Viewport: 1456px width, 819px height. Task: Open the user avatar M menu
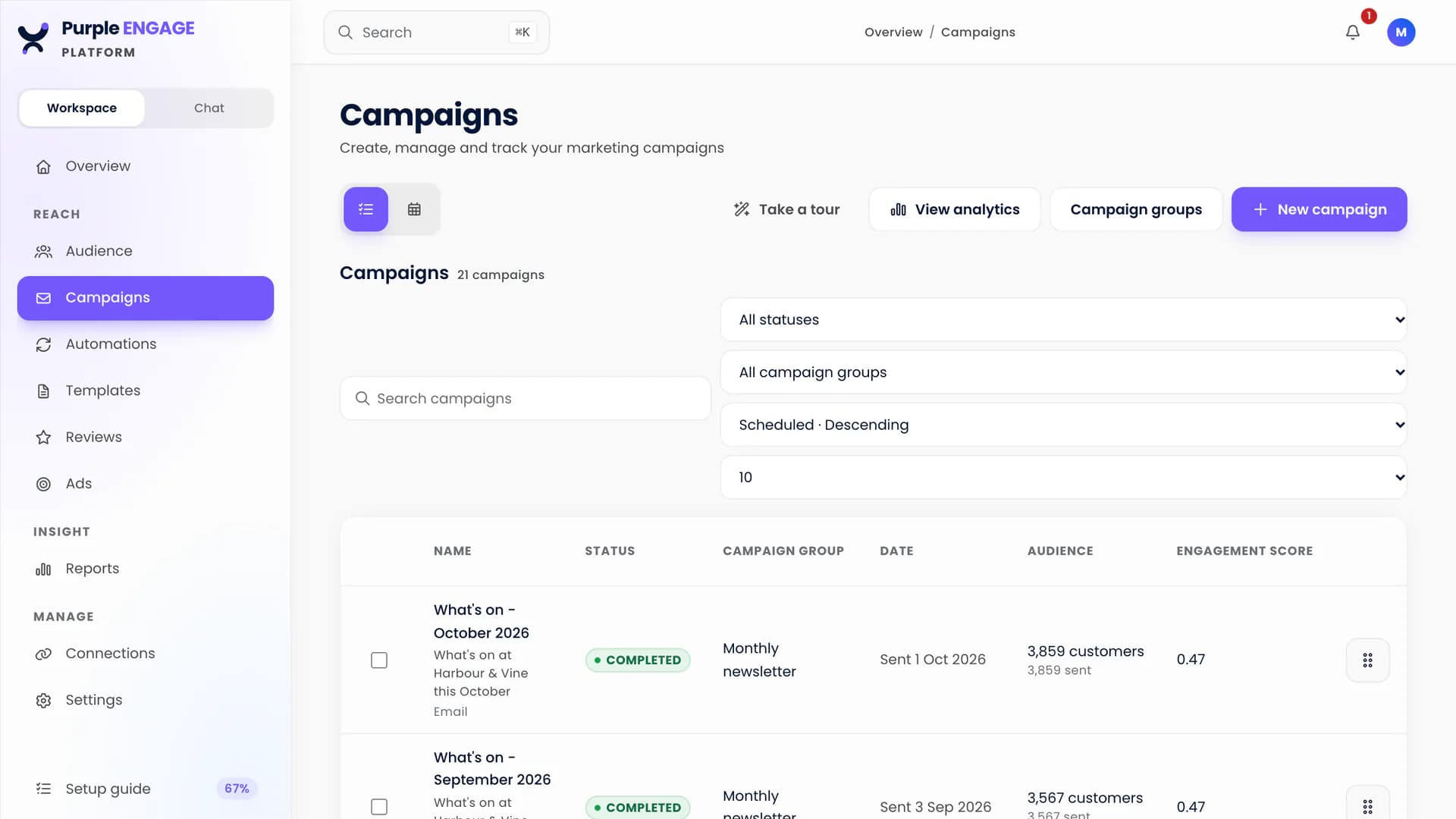(x=1401, y=32)
